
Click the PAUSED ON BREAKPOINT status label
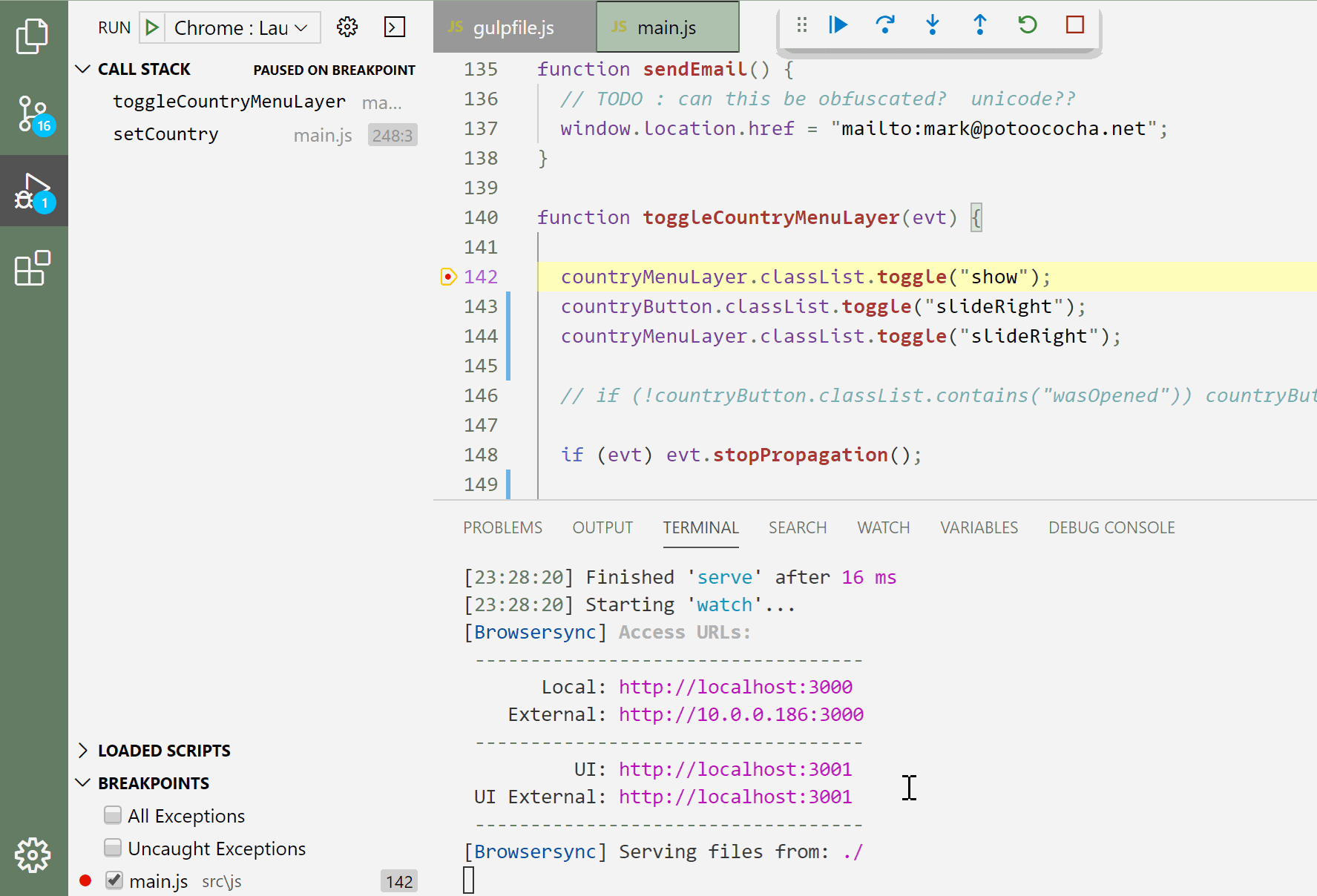[334, 70]
